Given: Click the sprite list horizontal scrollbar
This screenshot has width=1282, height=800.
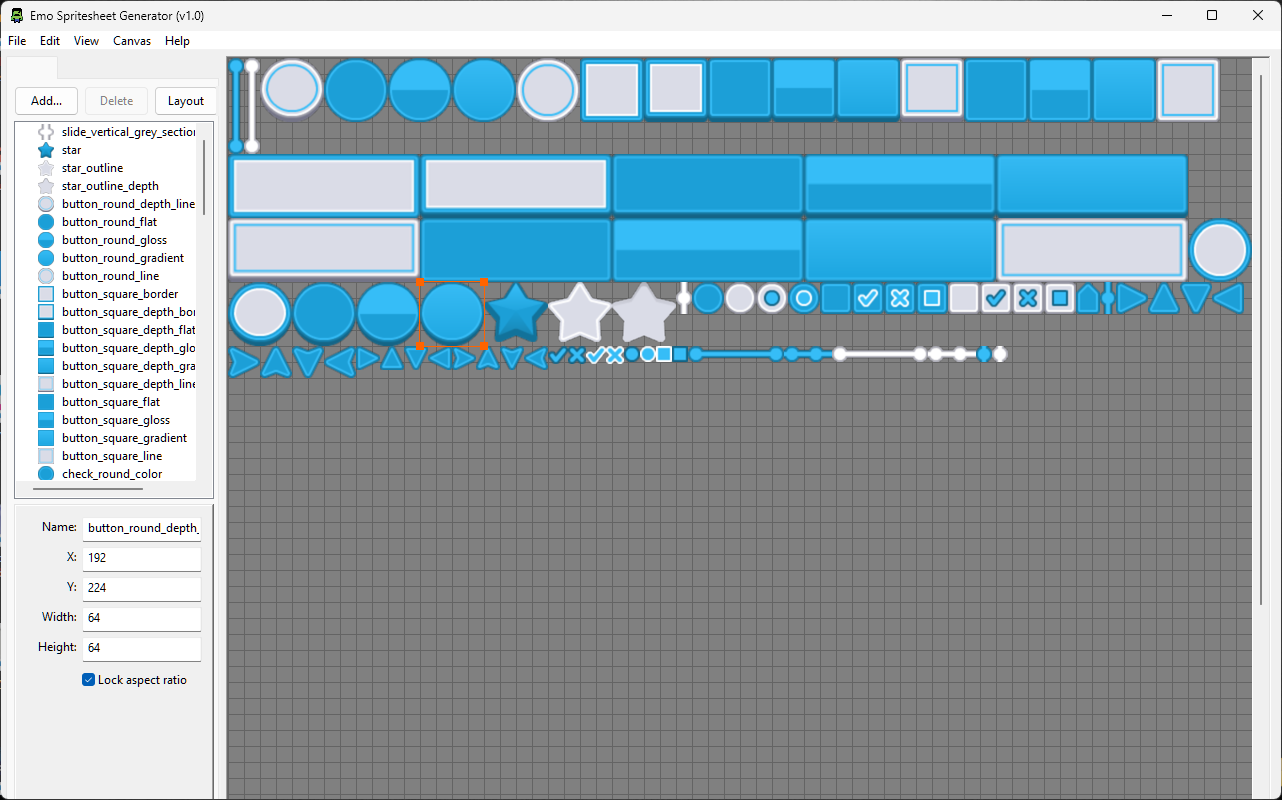Looking at the screenshot, I should click(88, 489).
